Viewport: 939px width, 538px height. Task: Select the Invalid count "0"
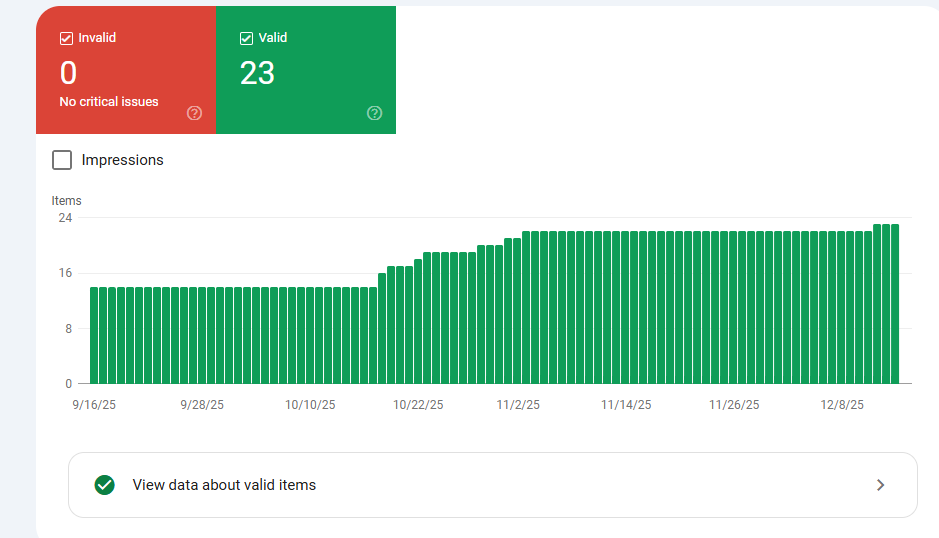(x=68, y=73)
